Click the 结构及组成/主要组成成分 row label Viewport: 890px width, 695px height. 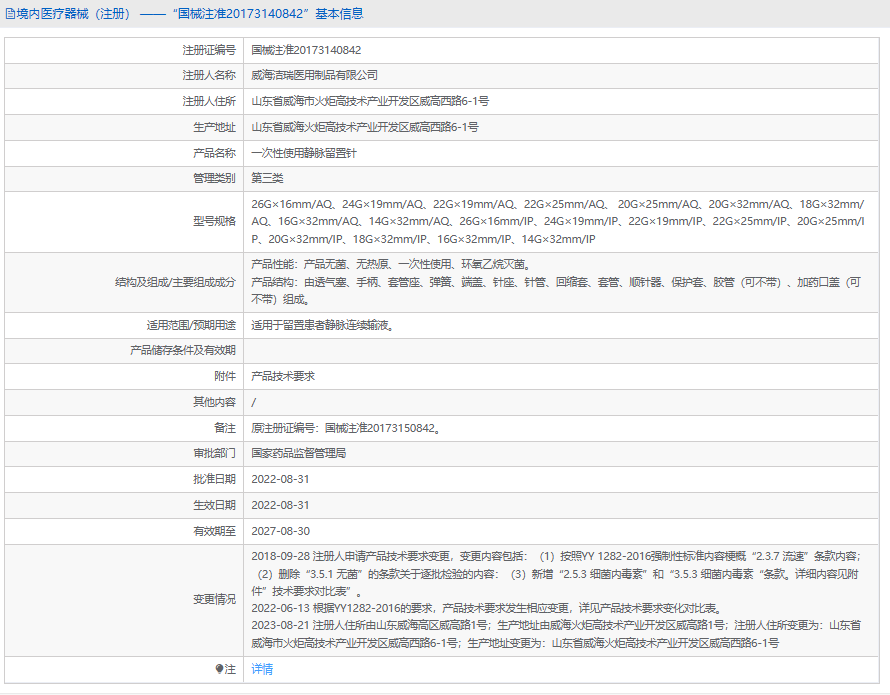(175, 282)
